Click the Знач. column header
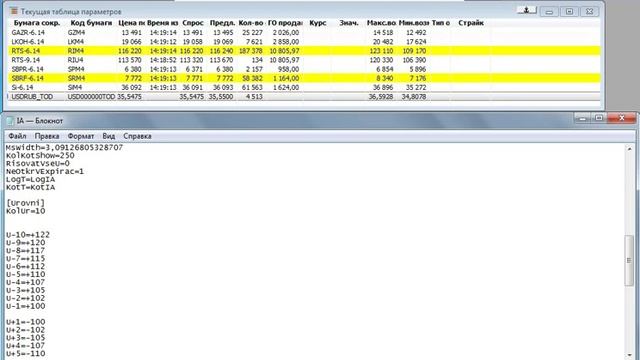The width and height of the screenshot is (640, 360). (349, 23)
